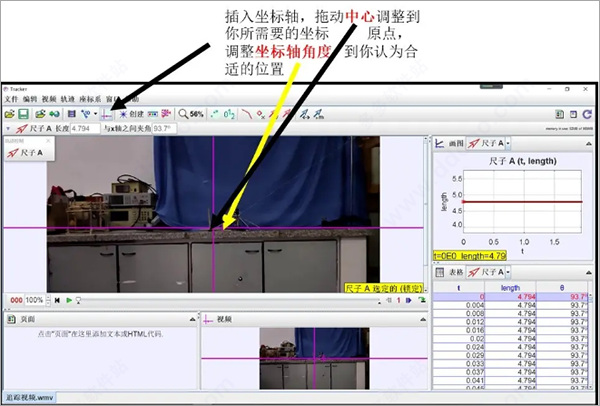Click the track control icon after 创建
600x406 pixels.
pyautogui.click(x=153, y=114)
